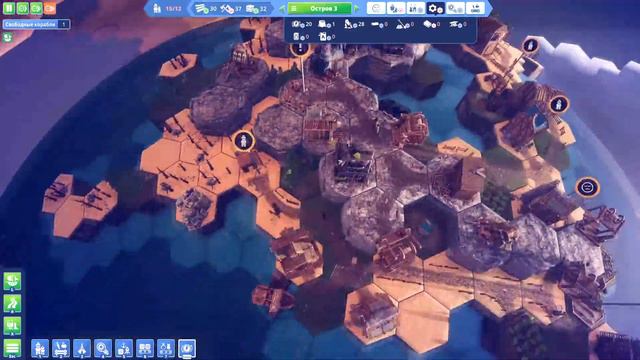The height and width of the screenshot is (360, 640).
Task: Toggle the road-building green sidebar button
Action: click(12, 304)
